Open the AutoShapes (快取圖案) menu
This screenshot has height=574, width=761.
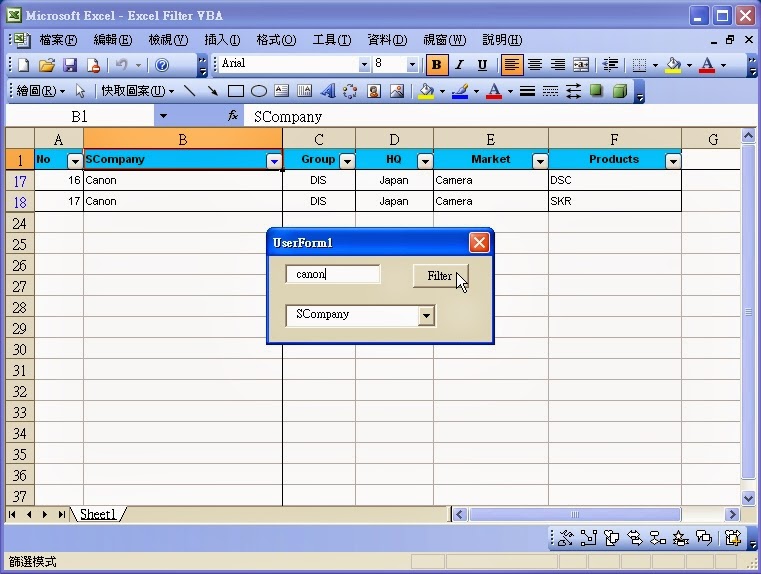tap(137, 91)
